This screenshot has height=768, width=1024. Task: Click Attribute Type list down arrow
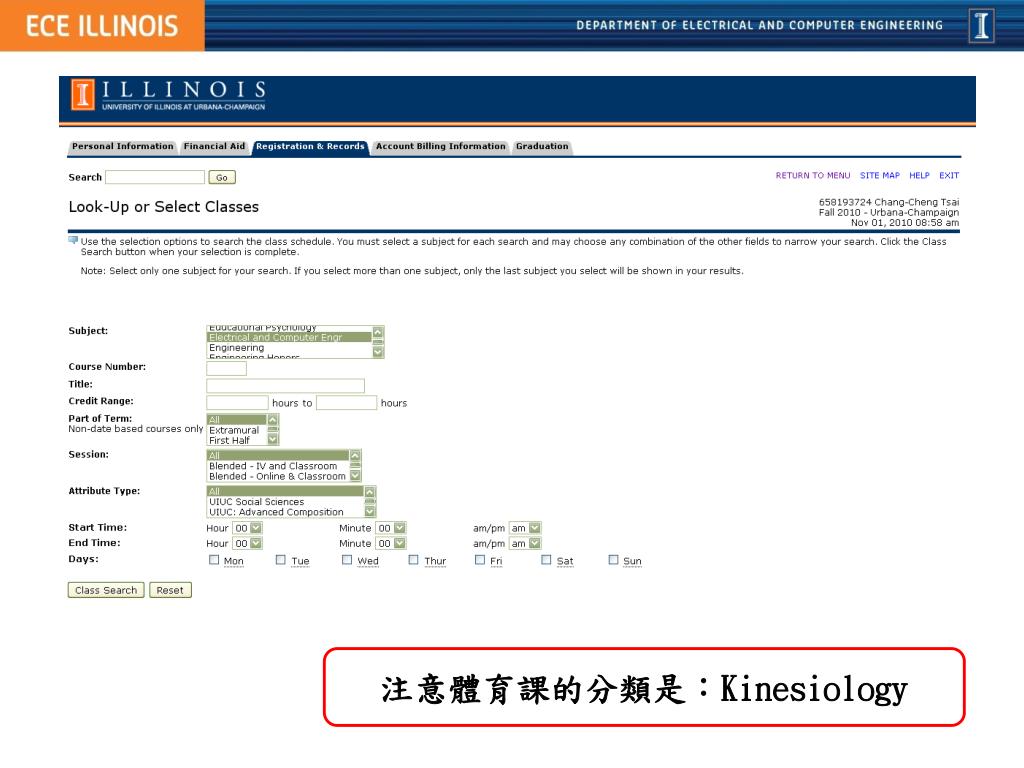(x=370, y=511)
